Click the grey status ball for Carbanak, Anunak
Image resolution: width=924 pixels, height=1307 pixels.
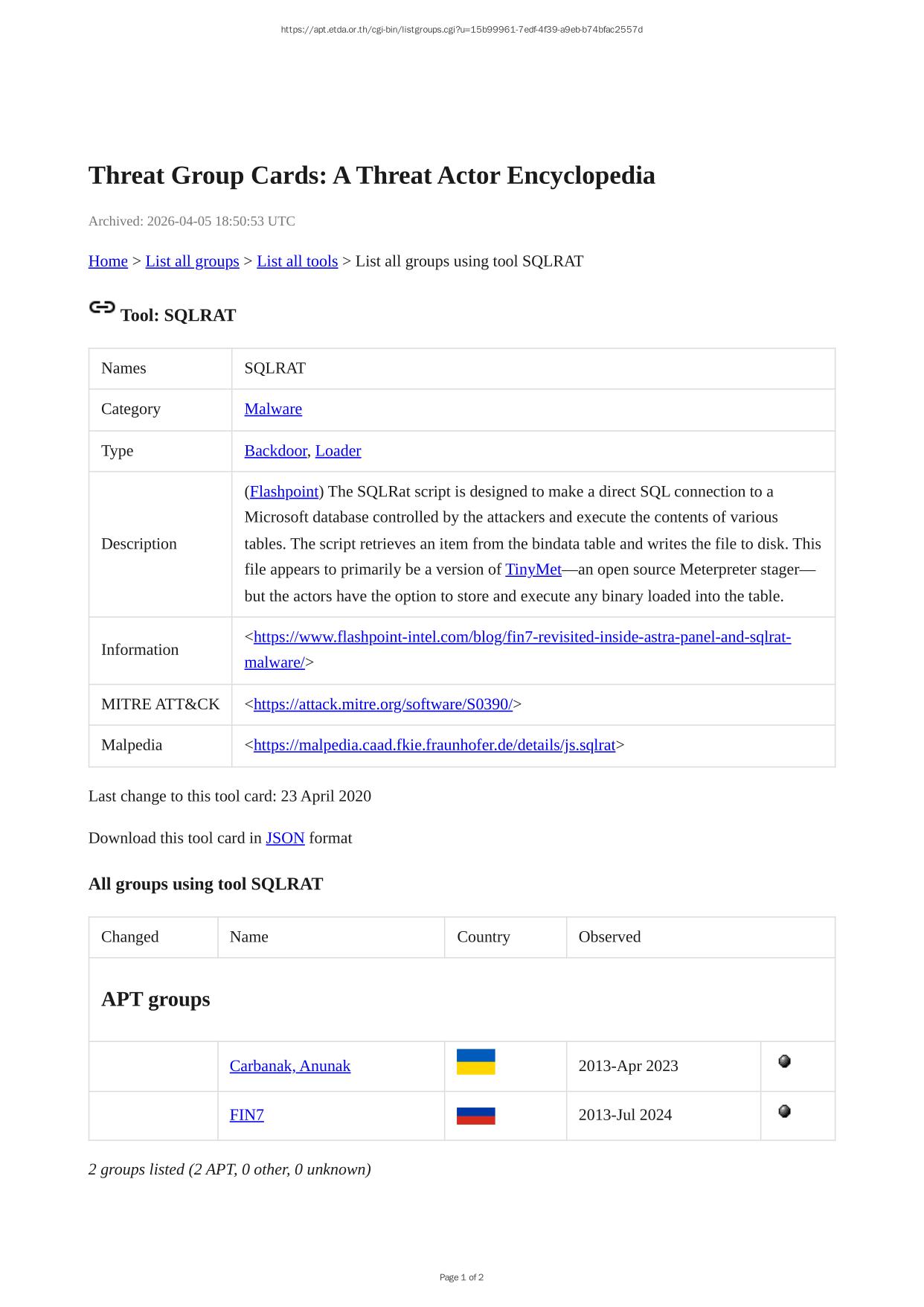(x=784, y=1061)
